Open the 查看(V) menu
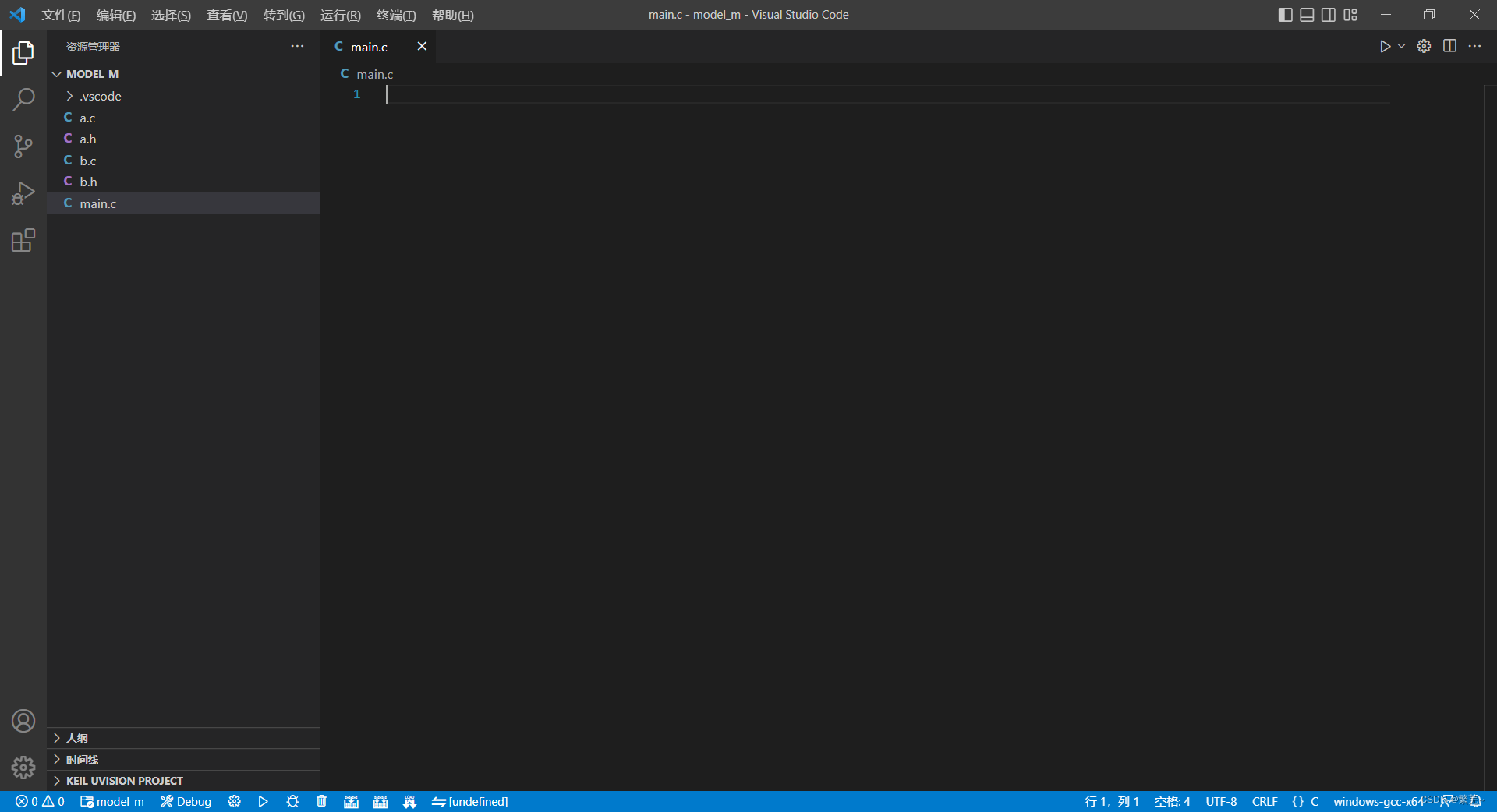This screenshot has width=1497, height=812. pyautogui.click(x=227, y=15)
